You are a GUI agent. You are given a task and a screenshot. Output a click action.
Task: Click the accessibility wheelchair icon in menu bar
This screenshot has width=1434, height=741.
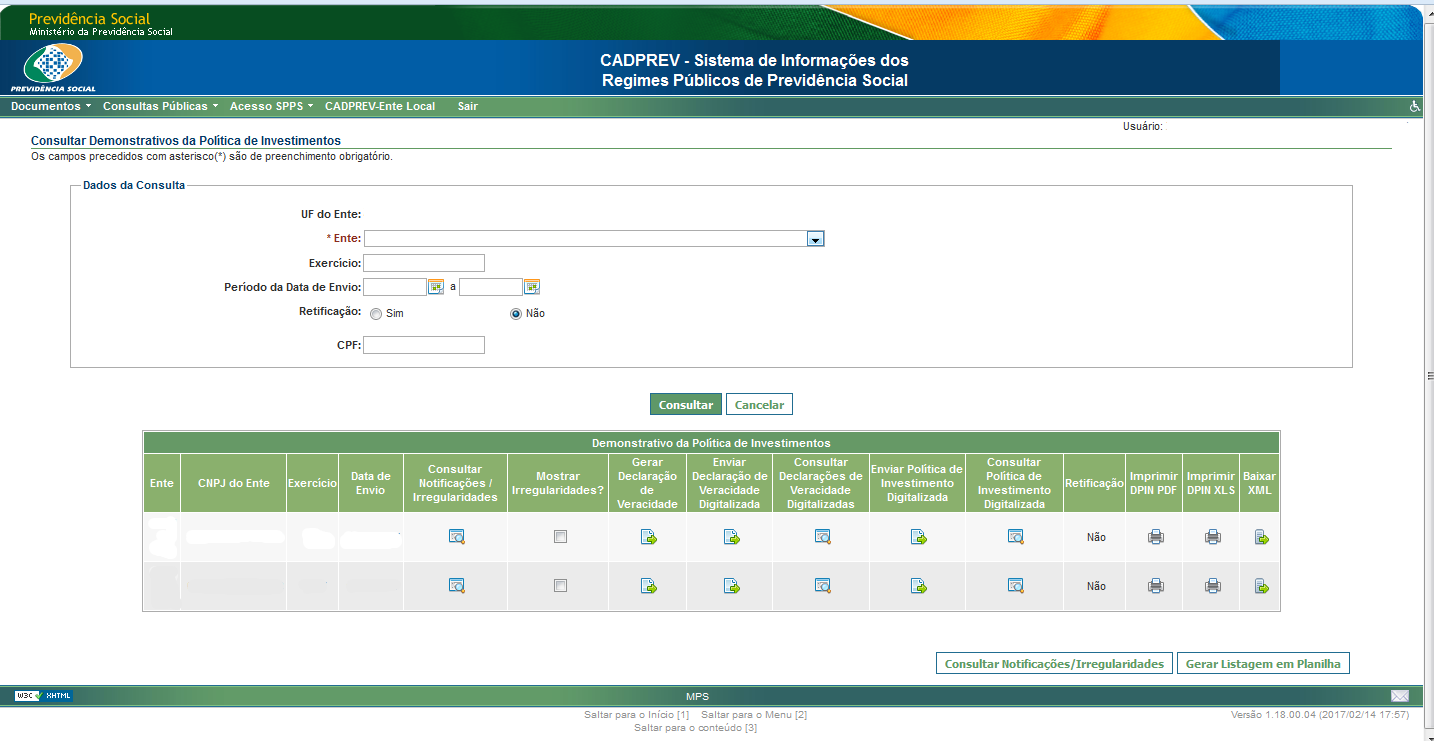coord(1415,106)
